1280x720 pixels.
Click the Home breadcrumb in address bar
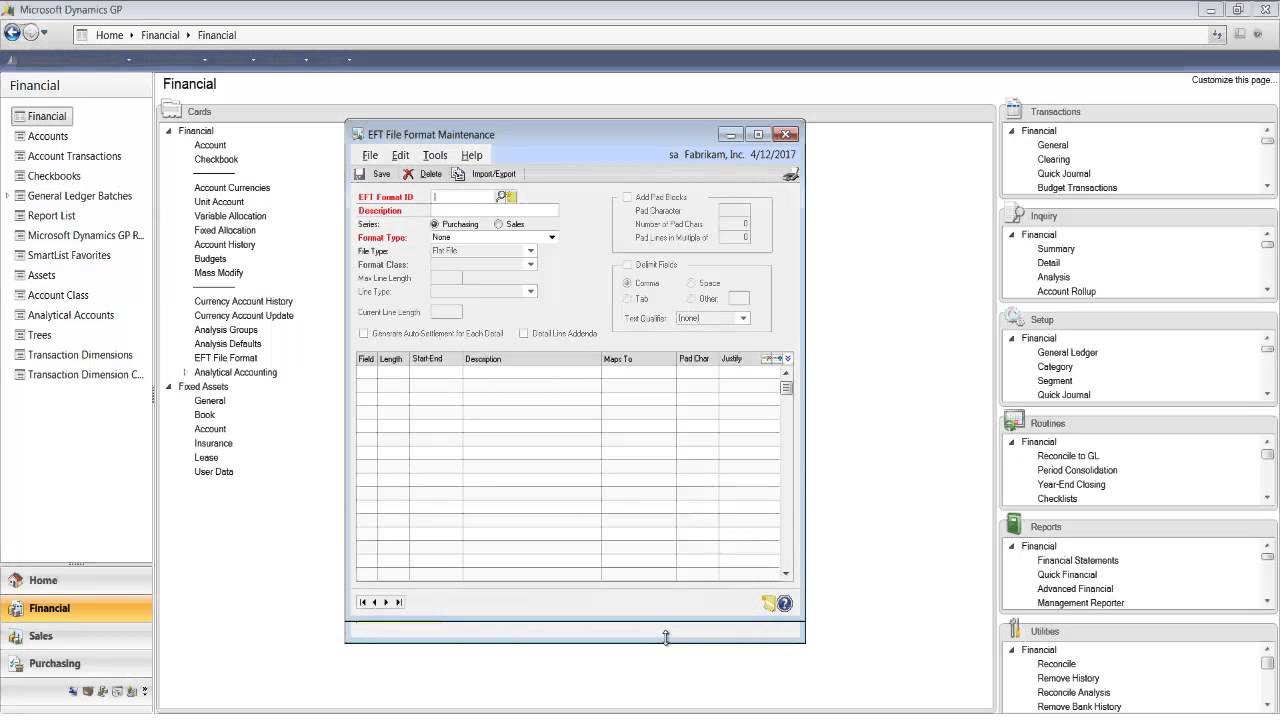pyautogui.click(x=109, y=35)
